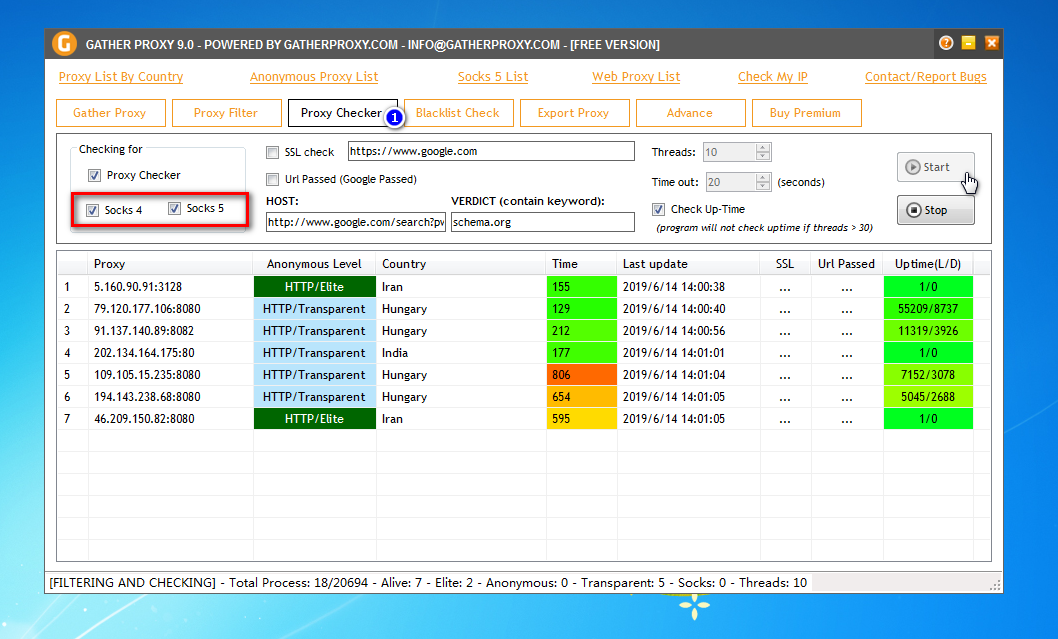Tick the Url Passed (Google Passed) checkbox
Image resolution: width=1058 pixels, height=639 pixels.
[273, 179]
